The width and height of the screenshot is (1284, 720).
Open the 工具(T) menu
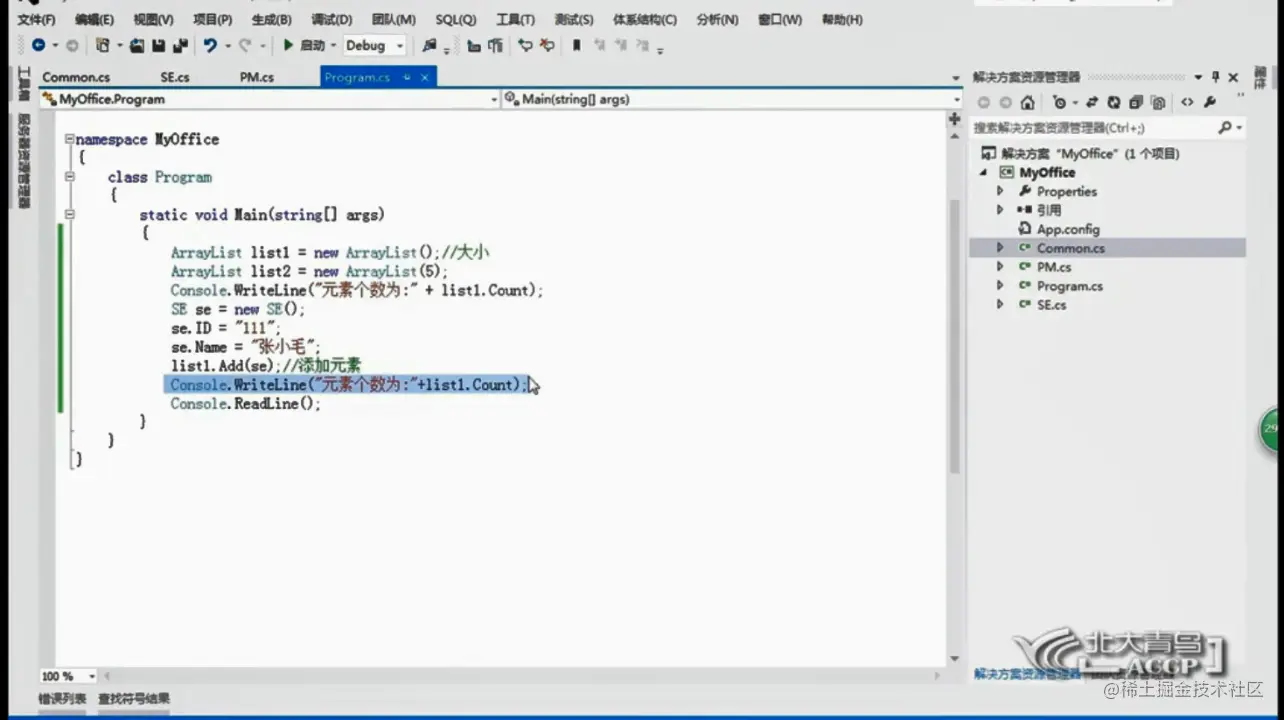point(515,19)
